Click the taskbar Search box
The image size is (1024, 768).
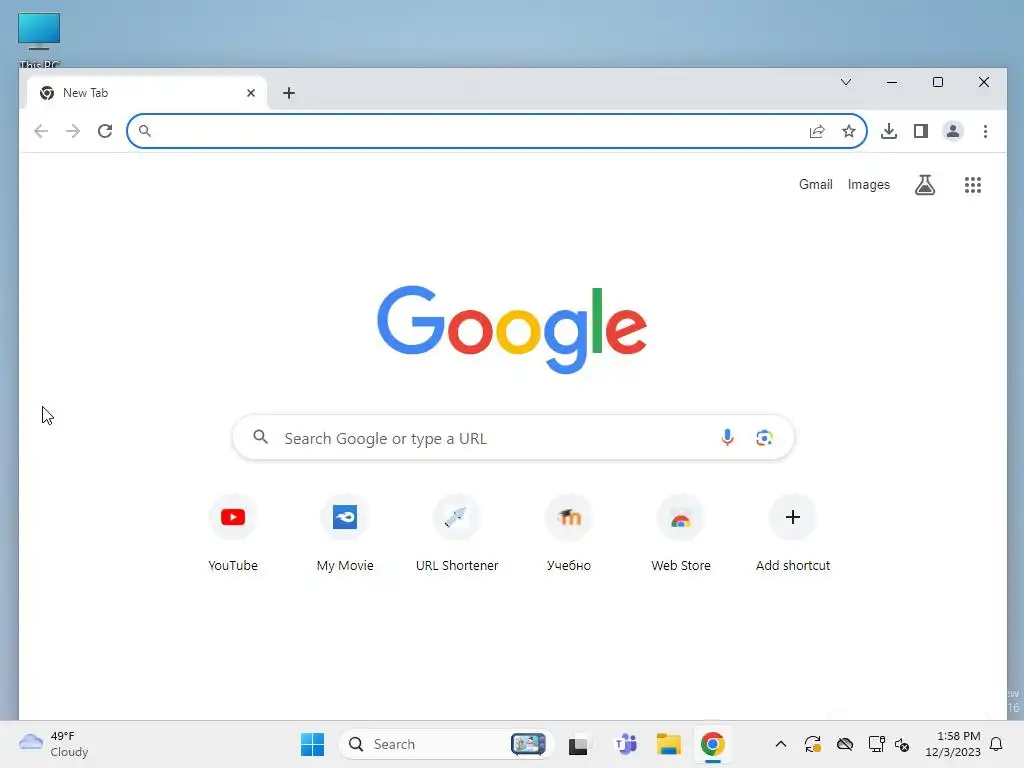tap(447, 744)
